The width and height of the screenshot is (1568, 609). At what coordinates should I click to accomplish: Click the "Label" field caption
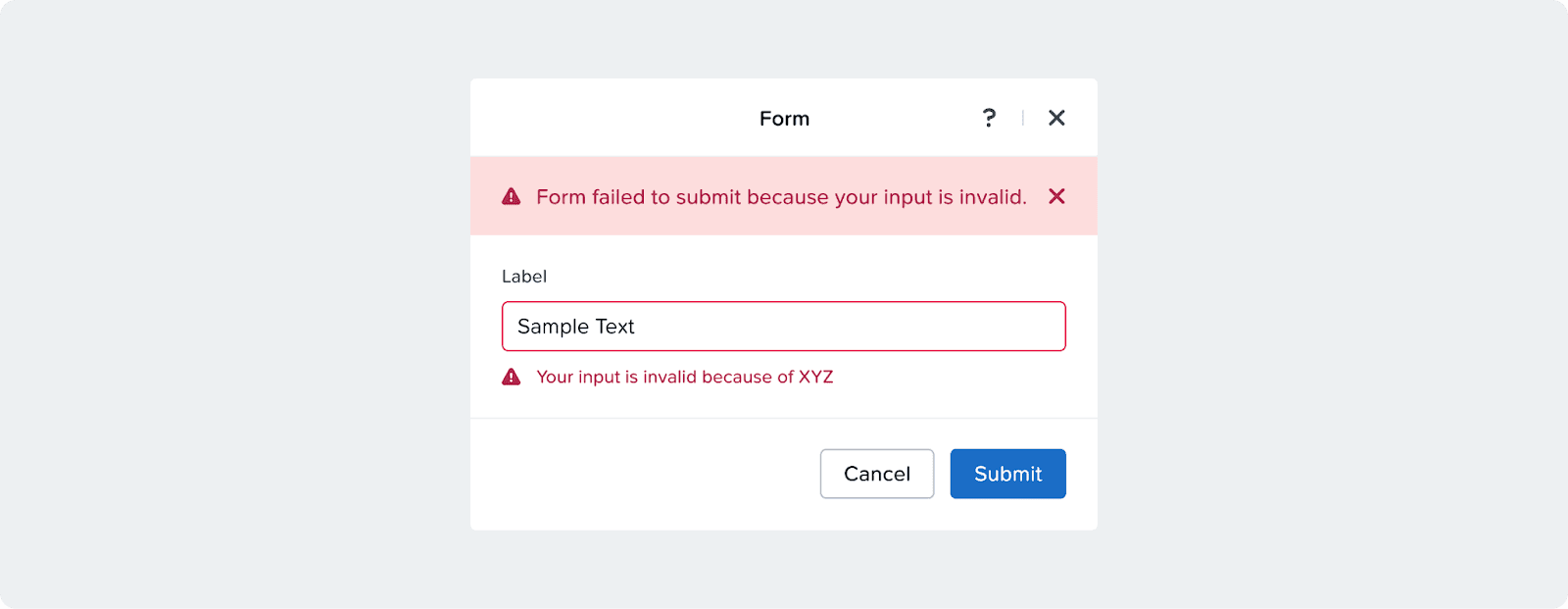point(524,277)
